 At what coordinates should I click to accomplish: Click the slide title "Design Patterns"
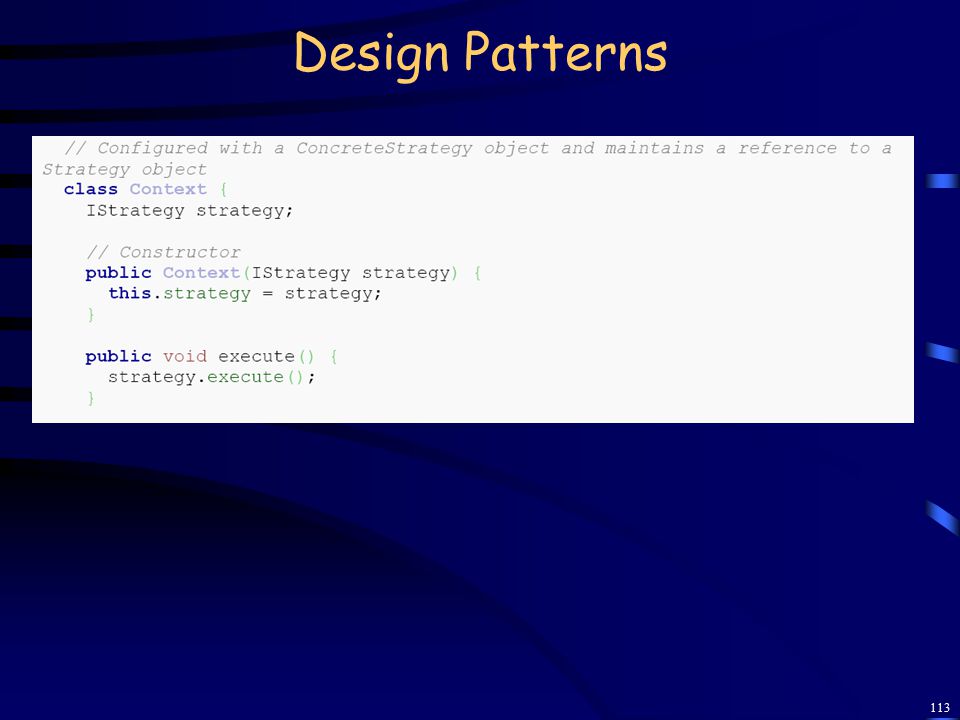coord(481,54)
